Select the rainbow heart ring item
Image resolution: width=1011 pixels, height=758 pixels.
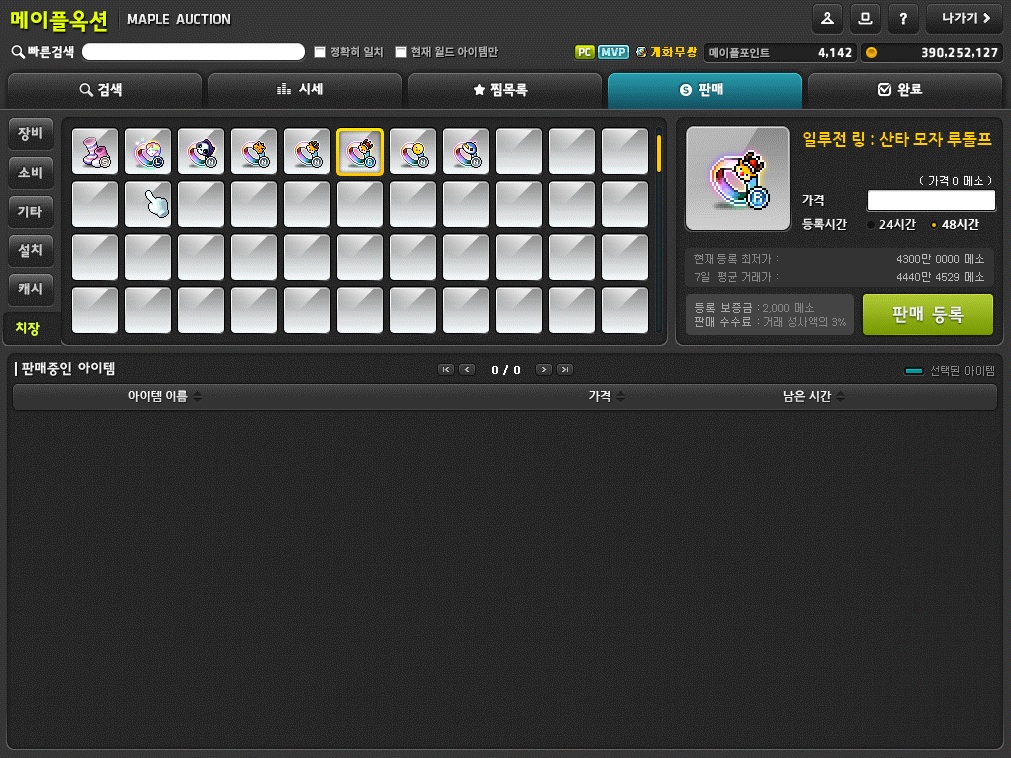(x=148, y=151)
